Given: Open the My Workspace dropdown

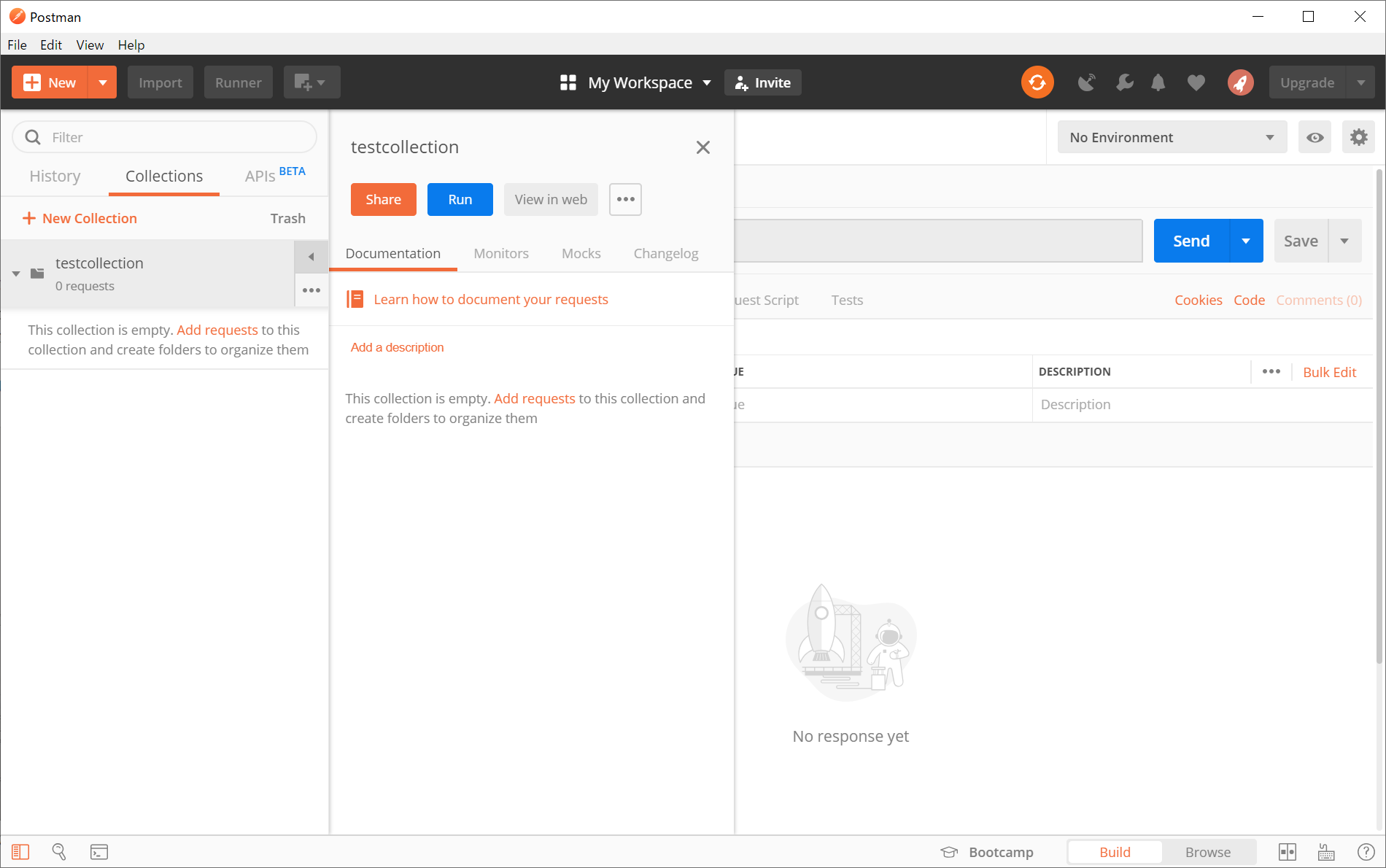Looking at the screenshot, I should [x=640, y=82].
